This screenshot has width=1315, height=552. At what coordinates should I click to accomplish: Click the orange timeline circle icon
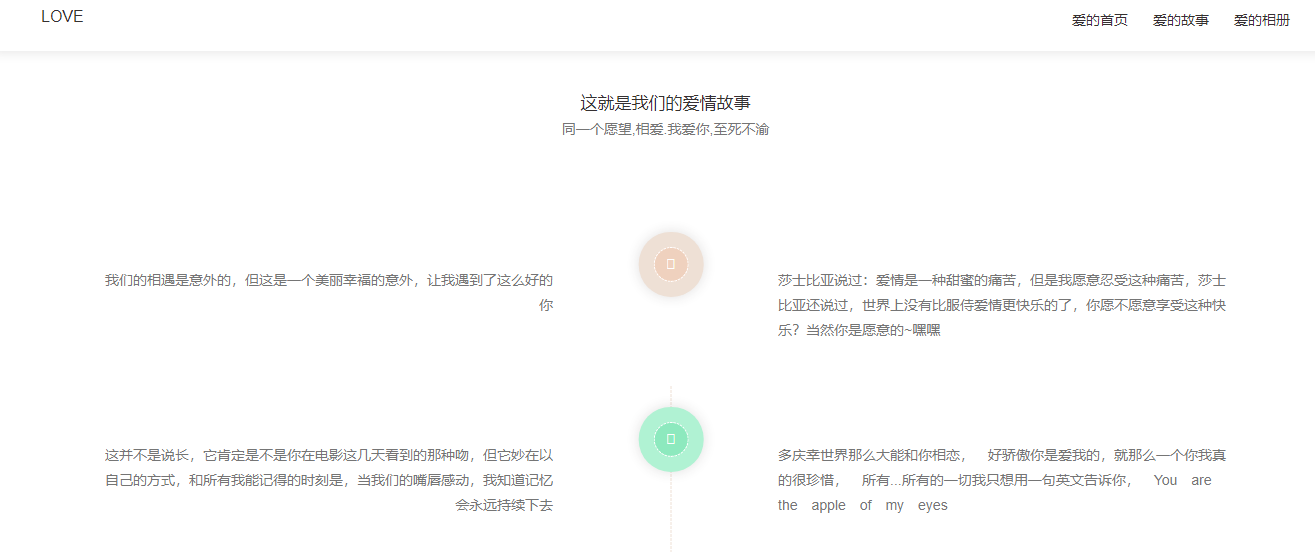pos(670,264)
